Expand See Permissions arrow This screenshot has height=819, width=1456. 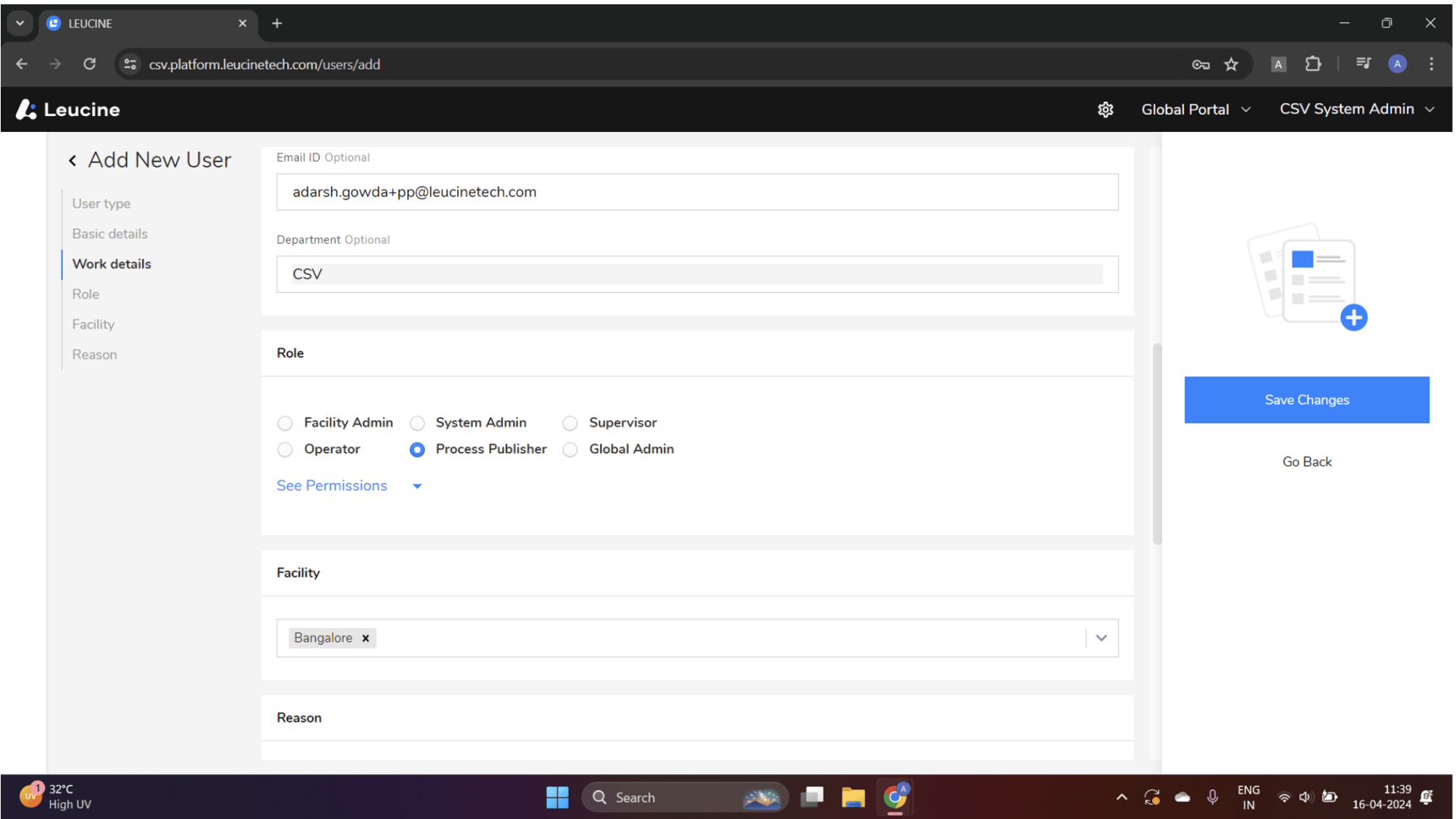pyautogui.click(x=417, y=486)
